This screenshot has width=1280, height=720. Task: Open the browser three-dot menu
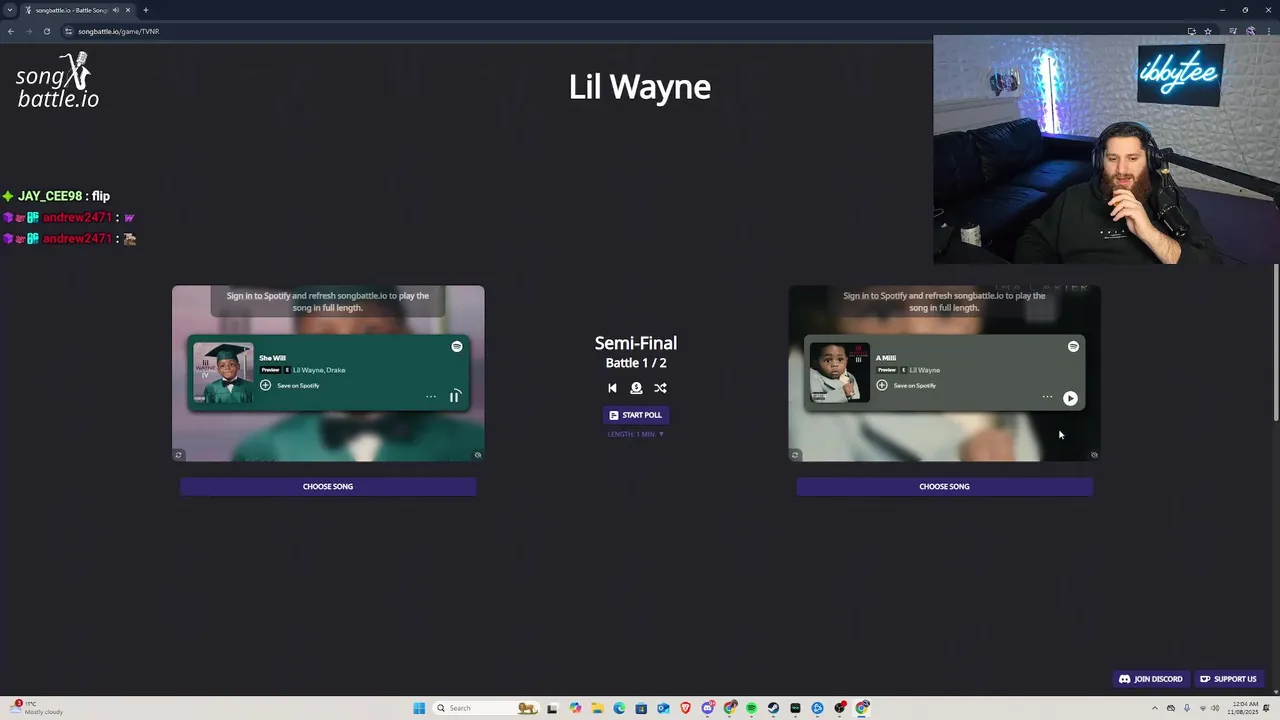(x=1267, y=31)
